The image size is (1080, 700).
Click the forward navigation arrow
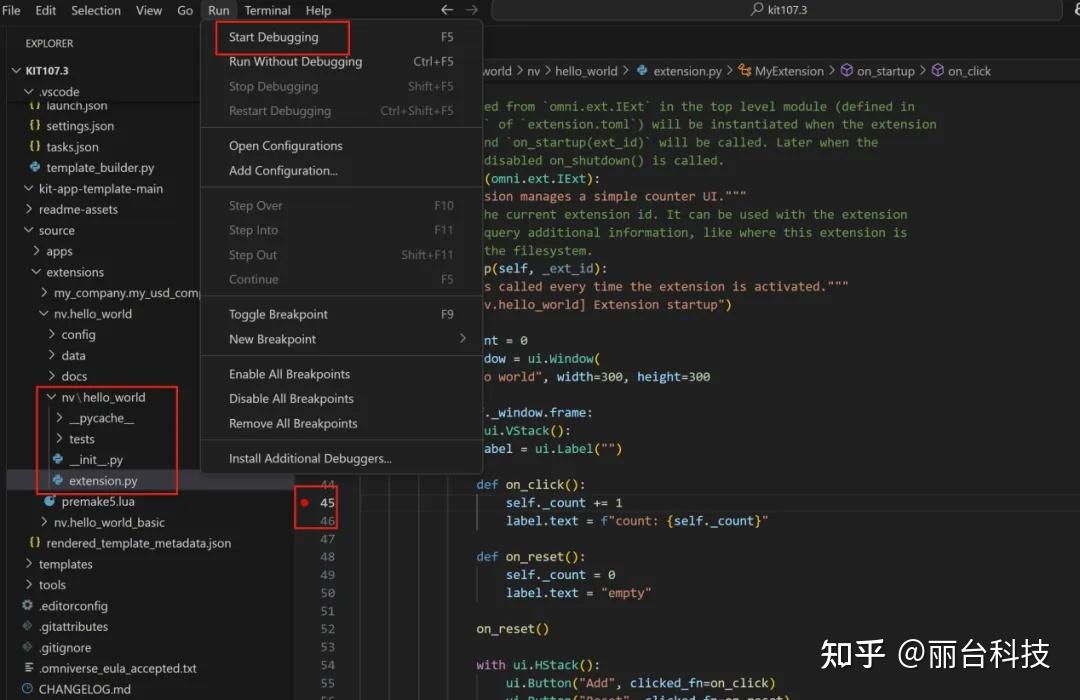(x=471, y=10)
